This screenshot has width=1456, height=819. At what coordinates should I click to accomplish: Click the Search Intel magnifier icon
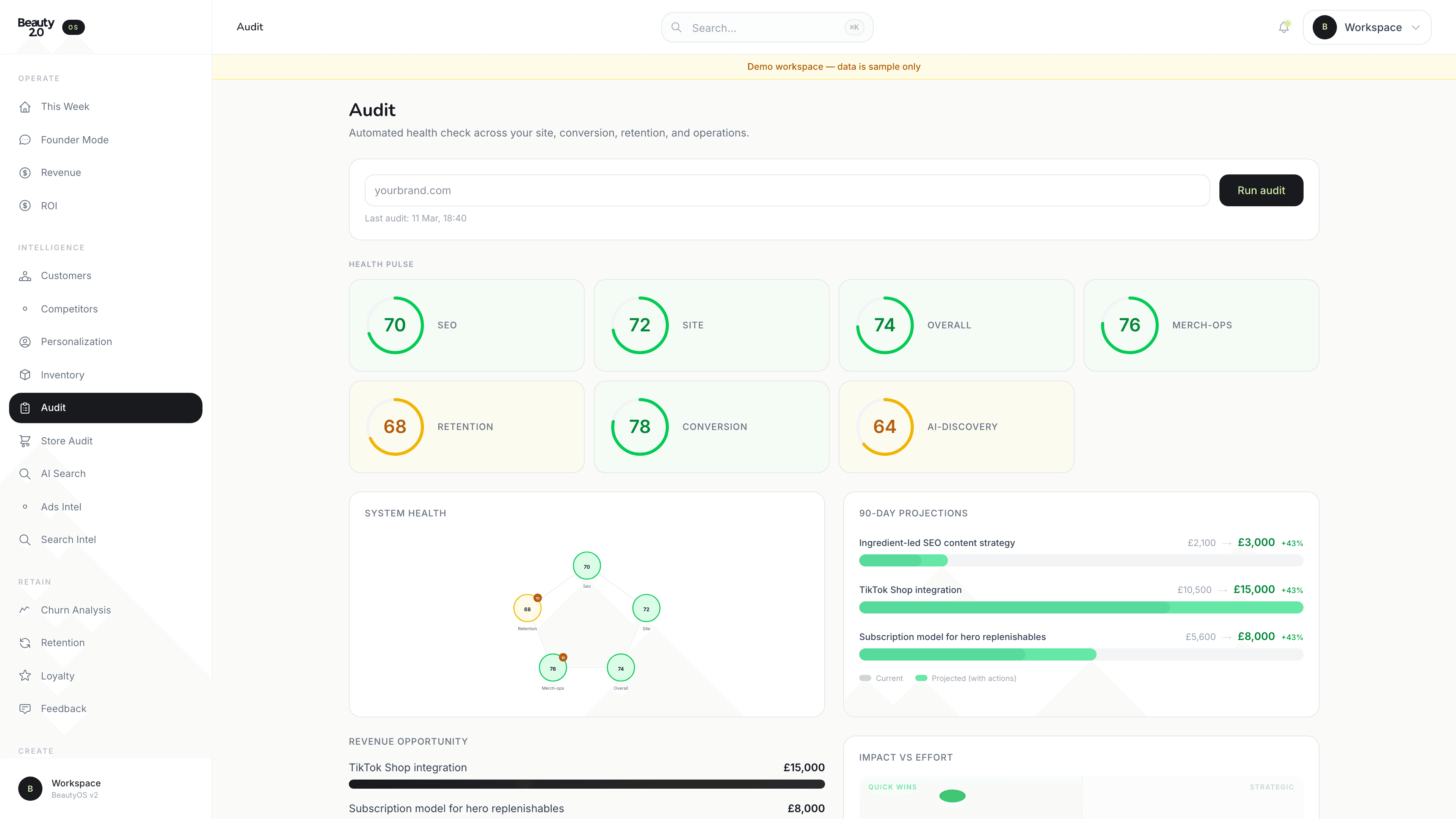pos(25,540)
